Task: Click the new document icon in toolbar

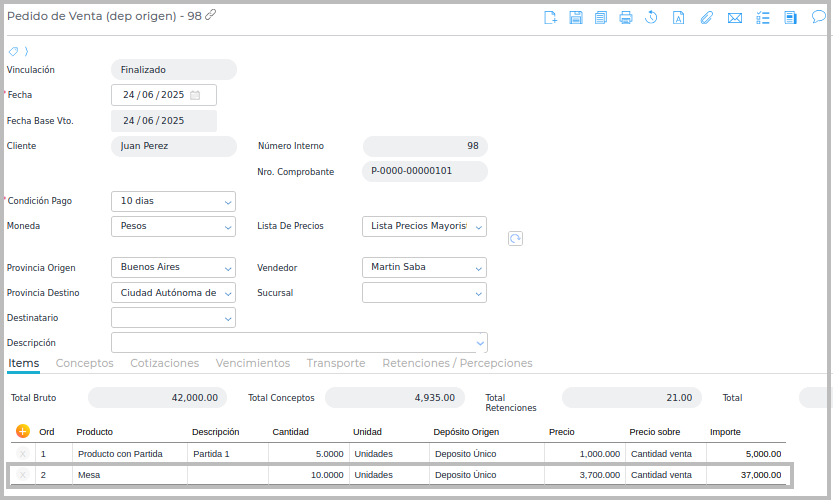Action: click(550, 17)
